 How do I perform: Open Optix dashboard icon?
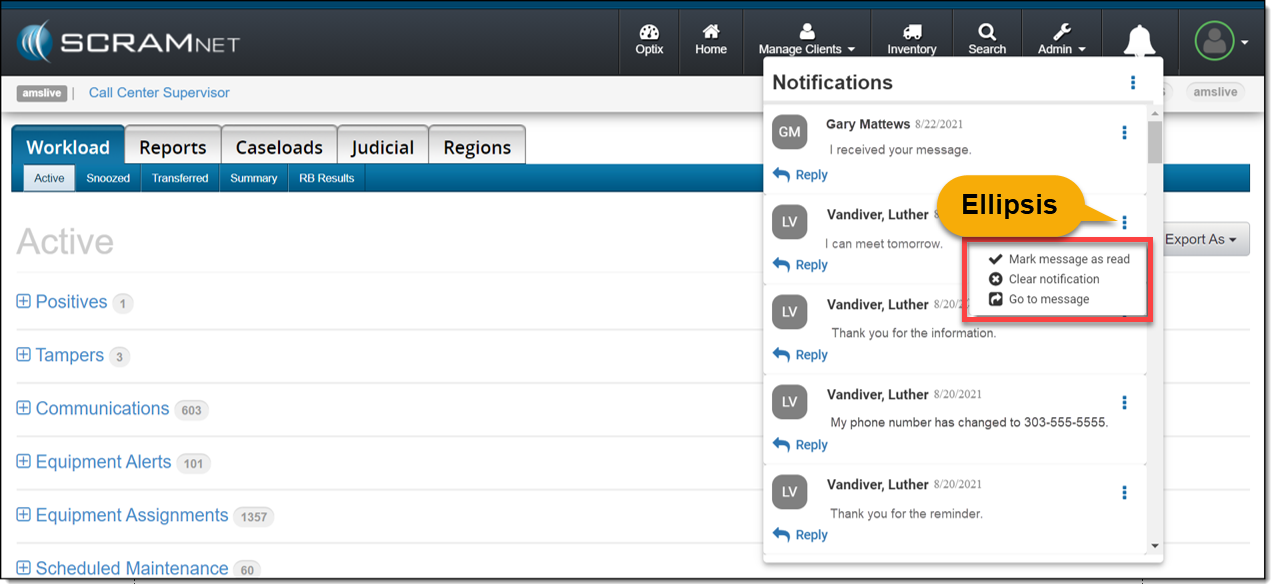(x=649, y=40)
